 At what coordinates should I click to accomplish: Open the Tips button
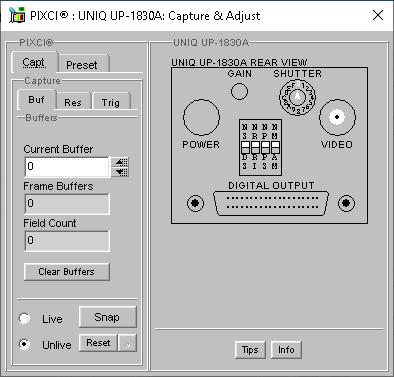coord(250,350)
